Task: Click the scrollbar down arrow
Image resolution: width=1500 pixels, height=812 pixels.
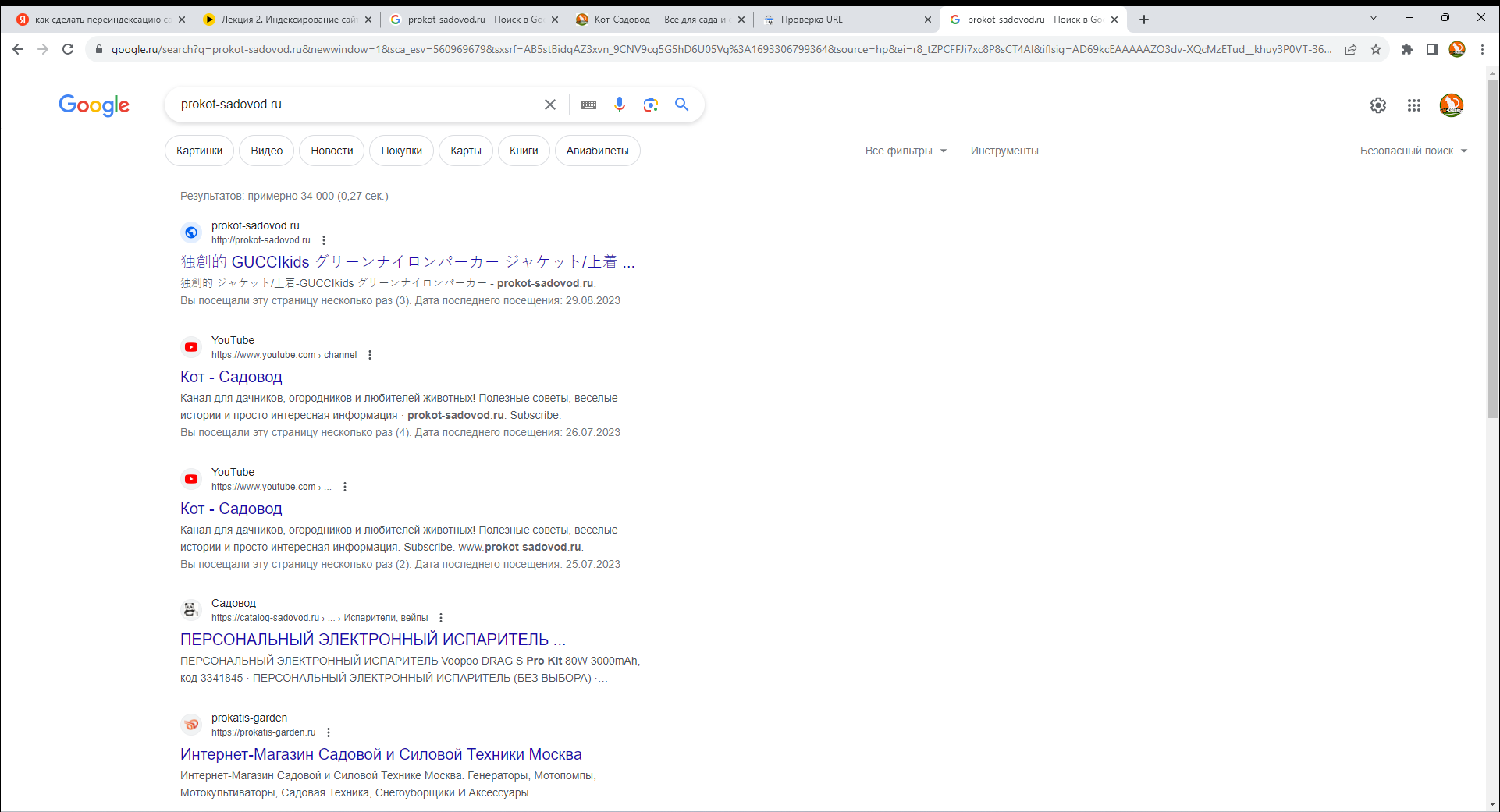Action: coord(1492,804)
